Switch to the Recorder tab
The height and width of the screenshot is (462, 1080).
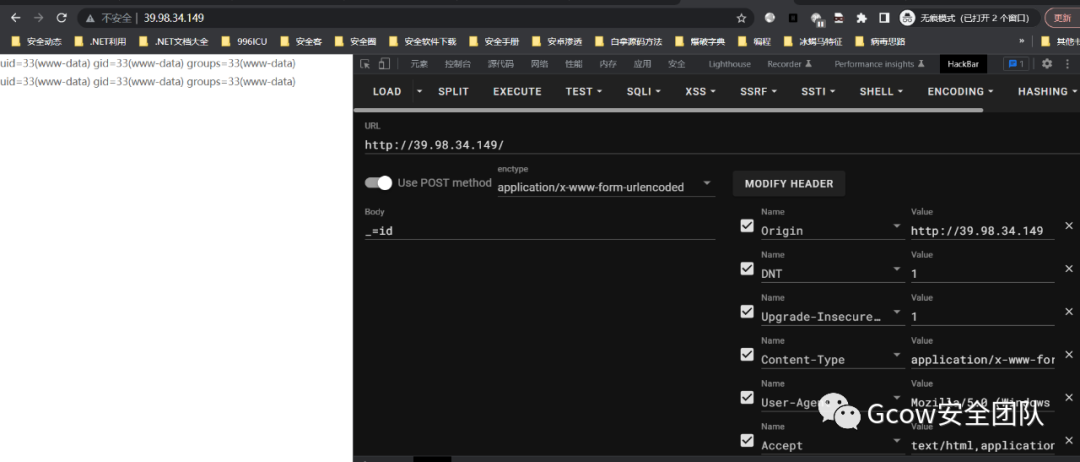pos(789,64)
